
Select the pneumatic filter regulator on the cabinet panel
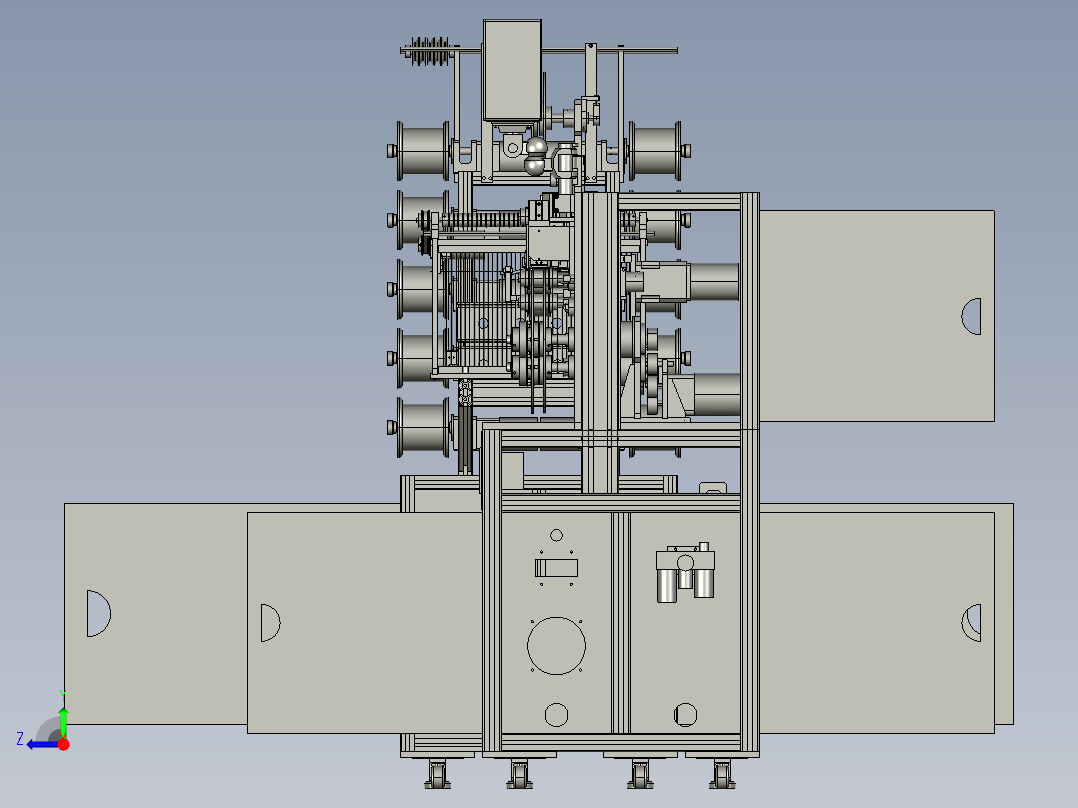[685, 572]
